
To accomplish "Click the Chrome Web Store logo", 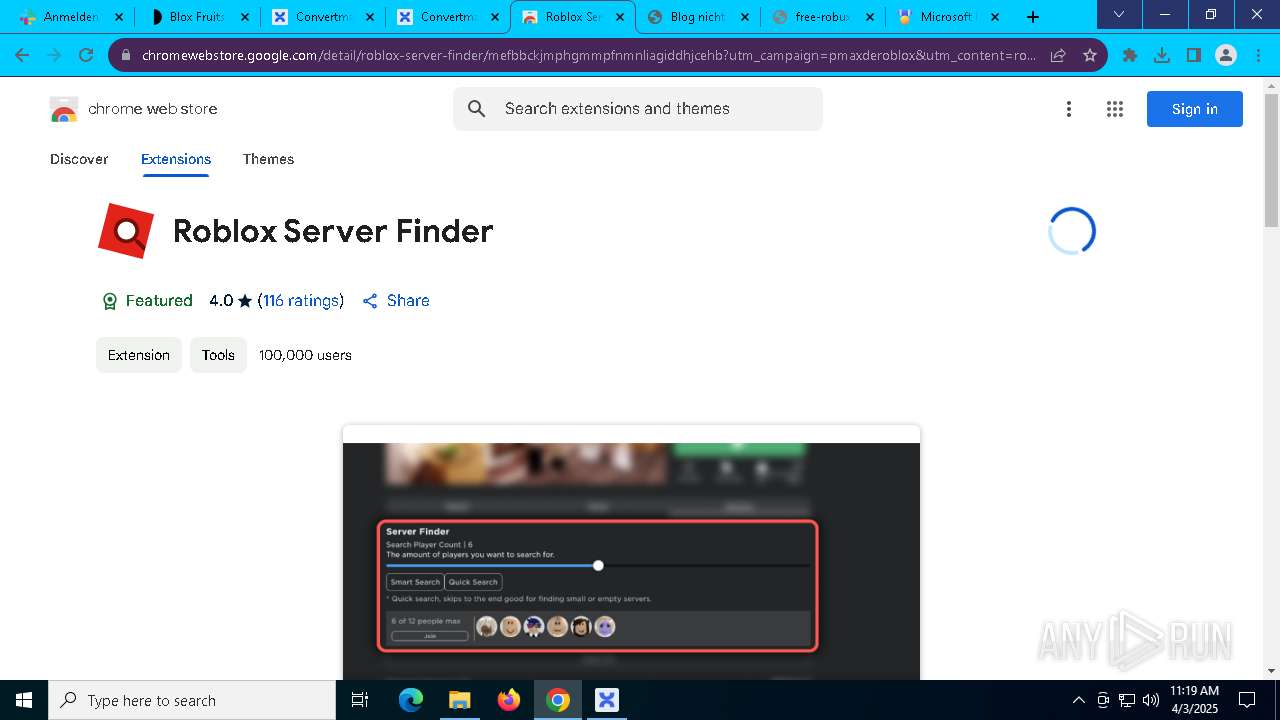I will 134,109.
